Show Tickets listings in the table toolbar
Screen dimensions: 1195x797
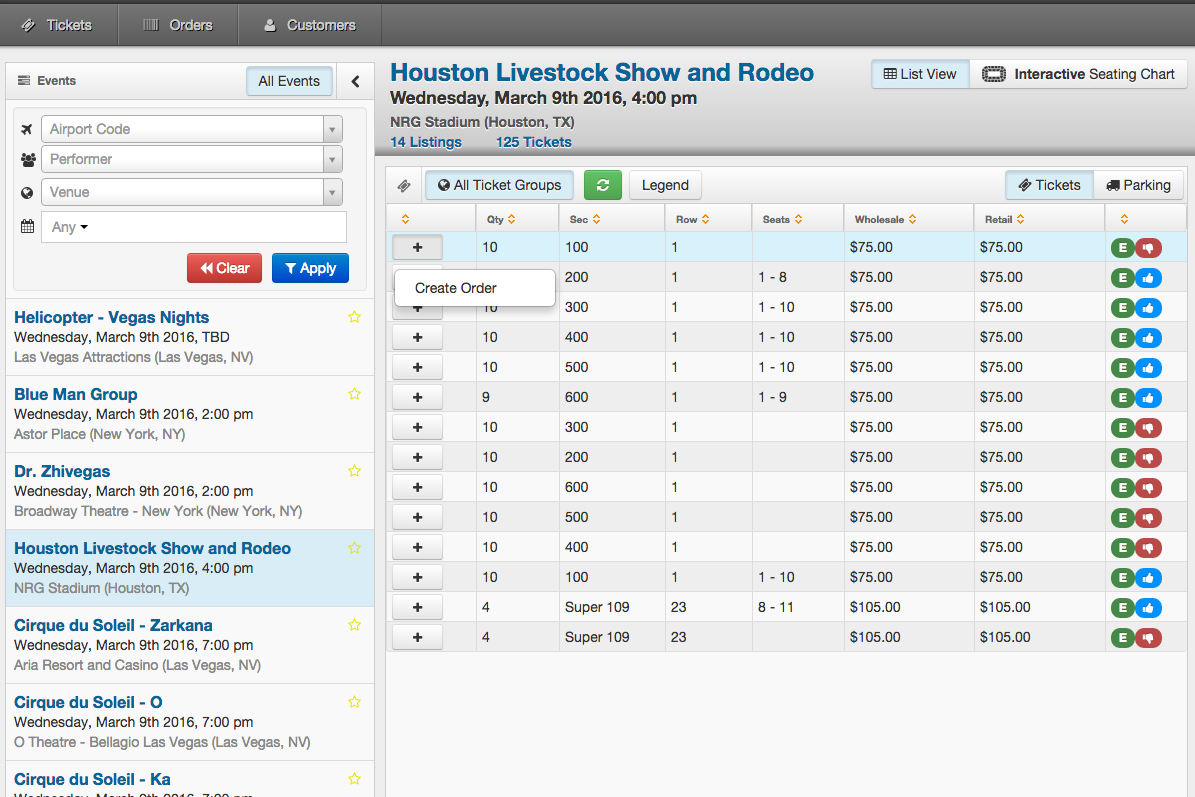[1049, 185]
